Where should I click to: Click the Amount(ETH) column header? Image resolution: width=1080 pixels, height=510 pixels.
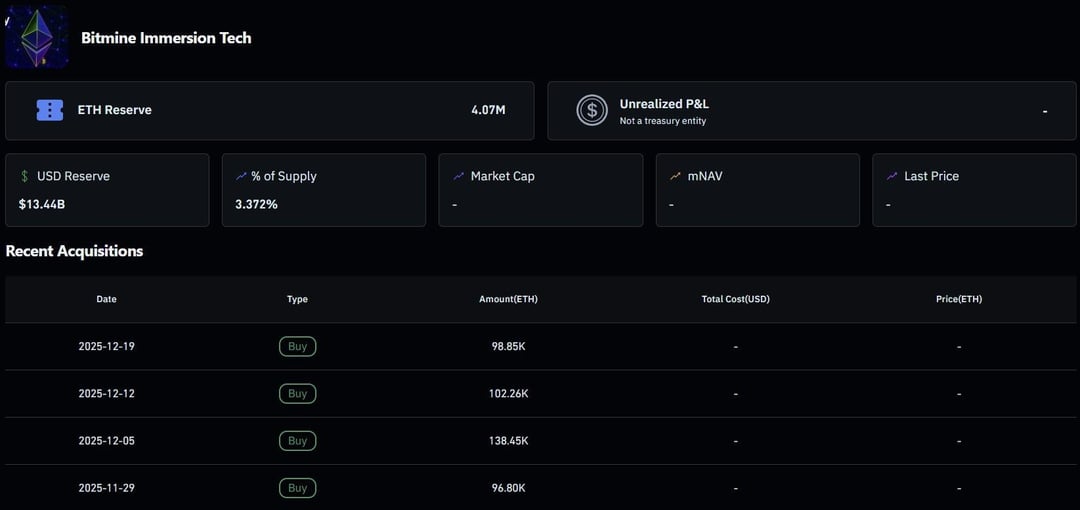tap(508, 299)
